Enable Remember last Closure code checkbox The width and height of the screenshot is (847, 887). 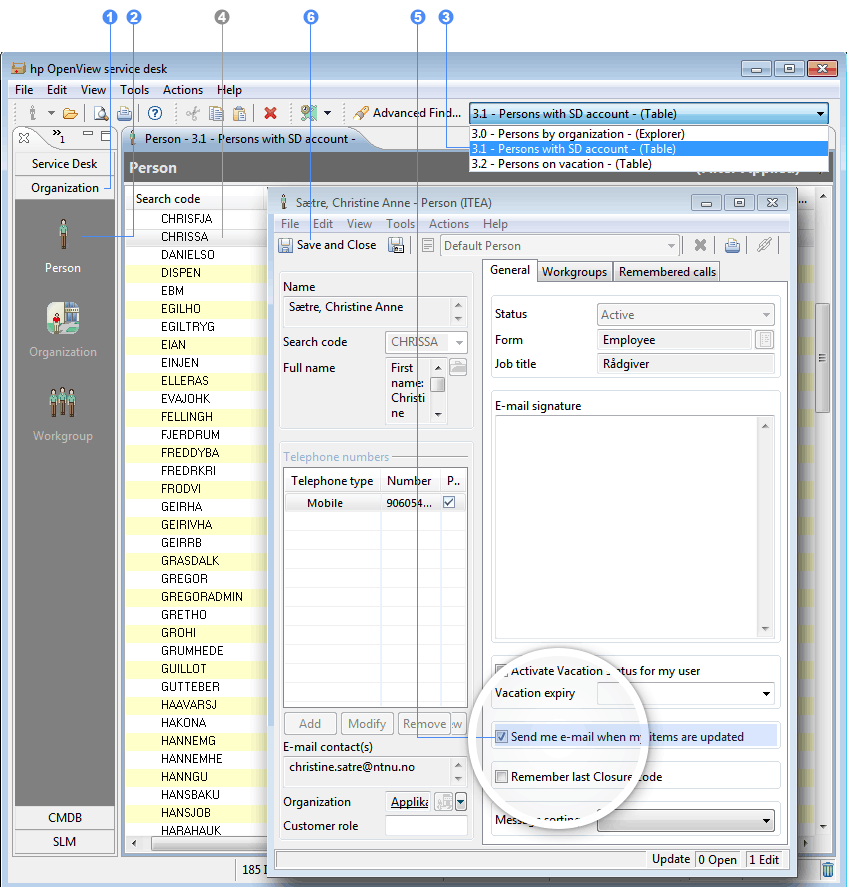(x=502, y=777)
